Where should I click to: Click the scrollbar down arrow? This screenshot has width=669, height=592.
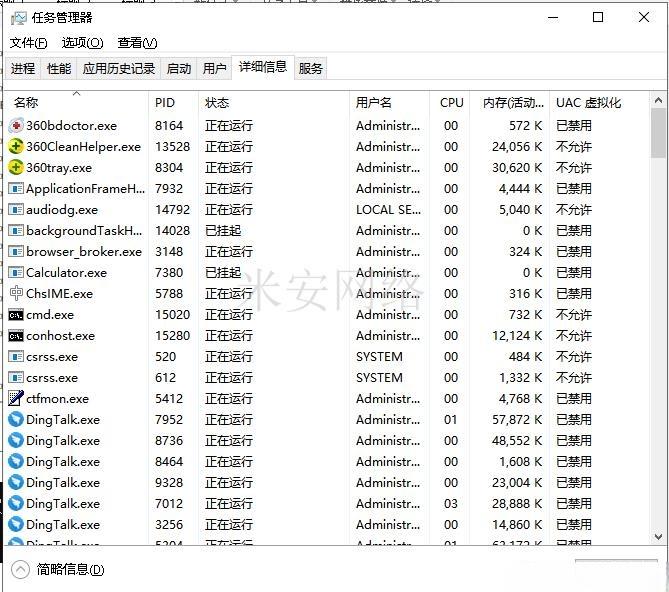[658, 537]
